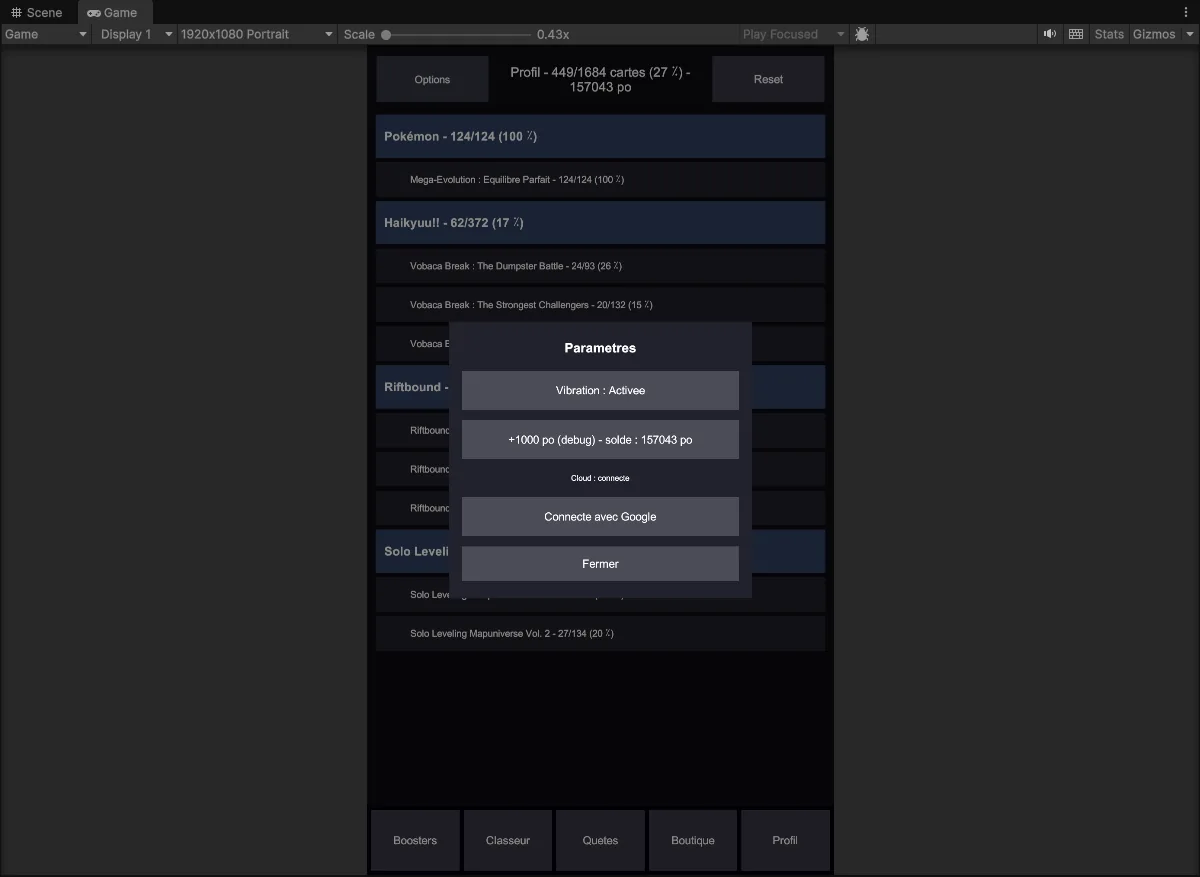
Task: Open the Game view type dropdown
Action: pyautogui.click(x=46, y=34)
